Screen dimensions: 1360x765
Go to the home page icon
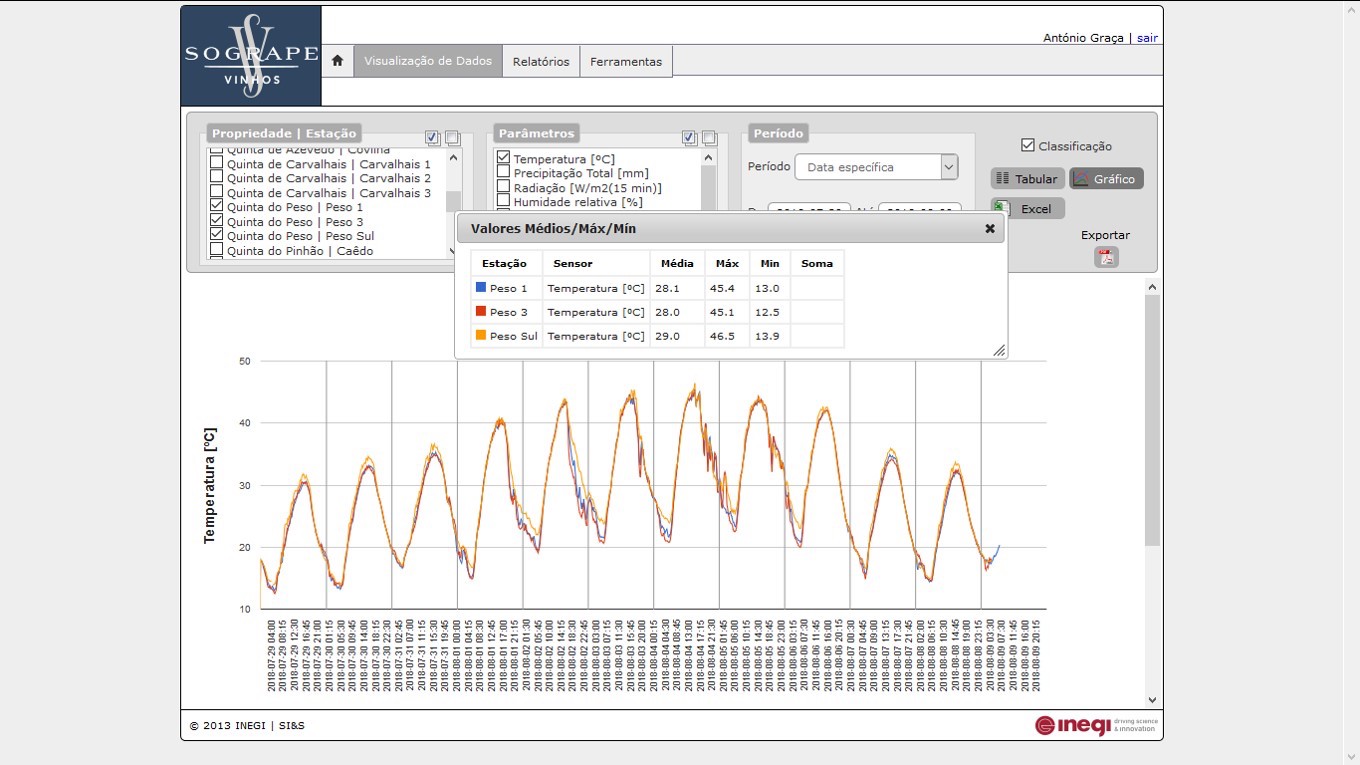click(x=337, y=61)
